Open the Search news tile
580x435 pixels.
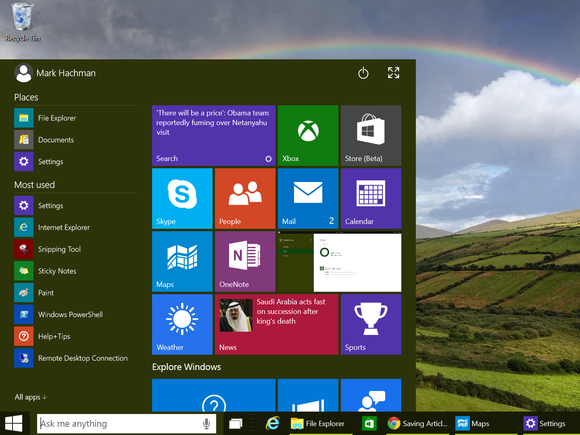213,135
